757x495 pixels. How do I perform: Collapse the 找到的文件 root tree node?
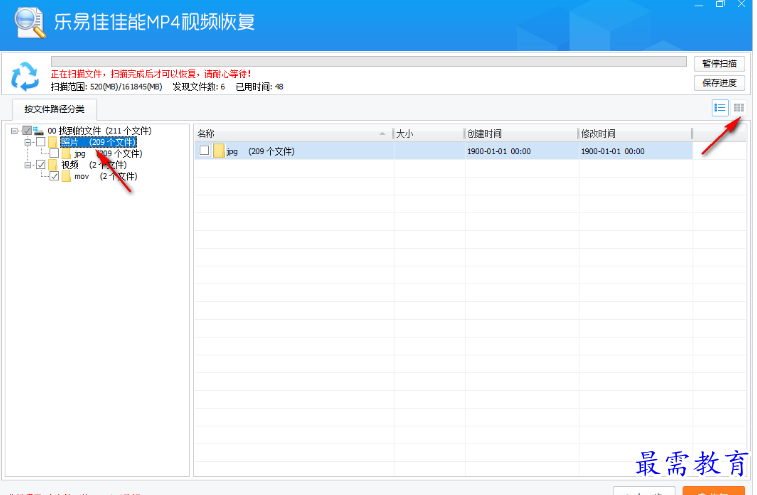(14, 131)
